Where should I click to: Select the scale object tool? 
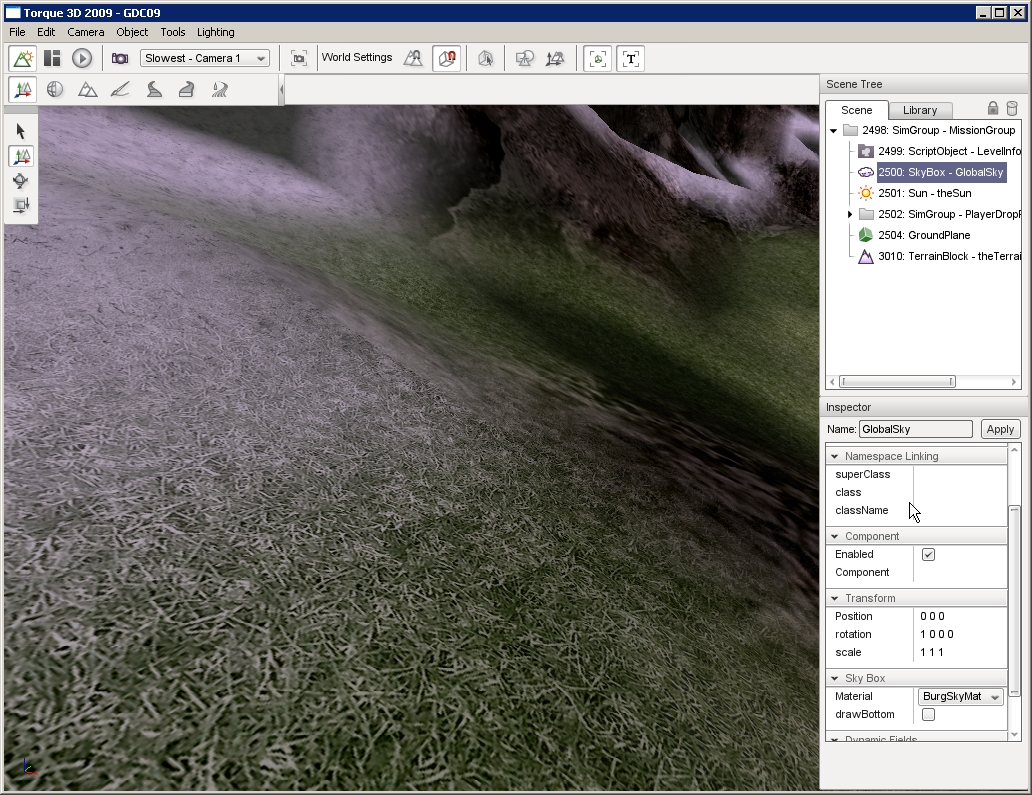tap(18, 206)
